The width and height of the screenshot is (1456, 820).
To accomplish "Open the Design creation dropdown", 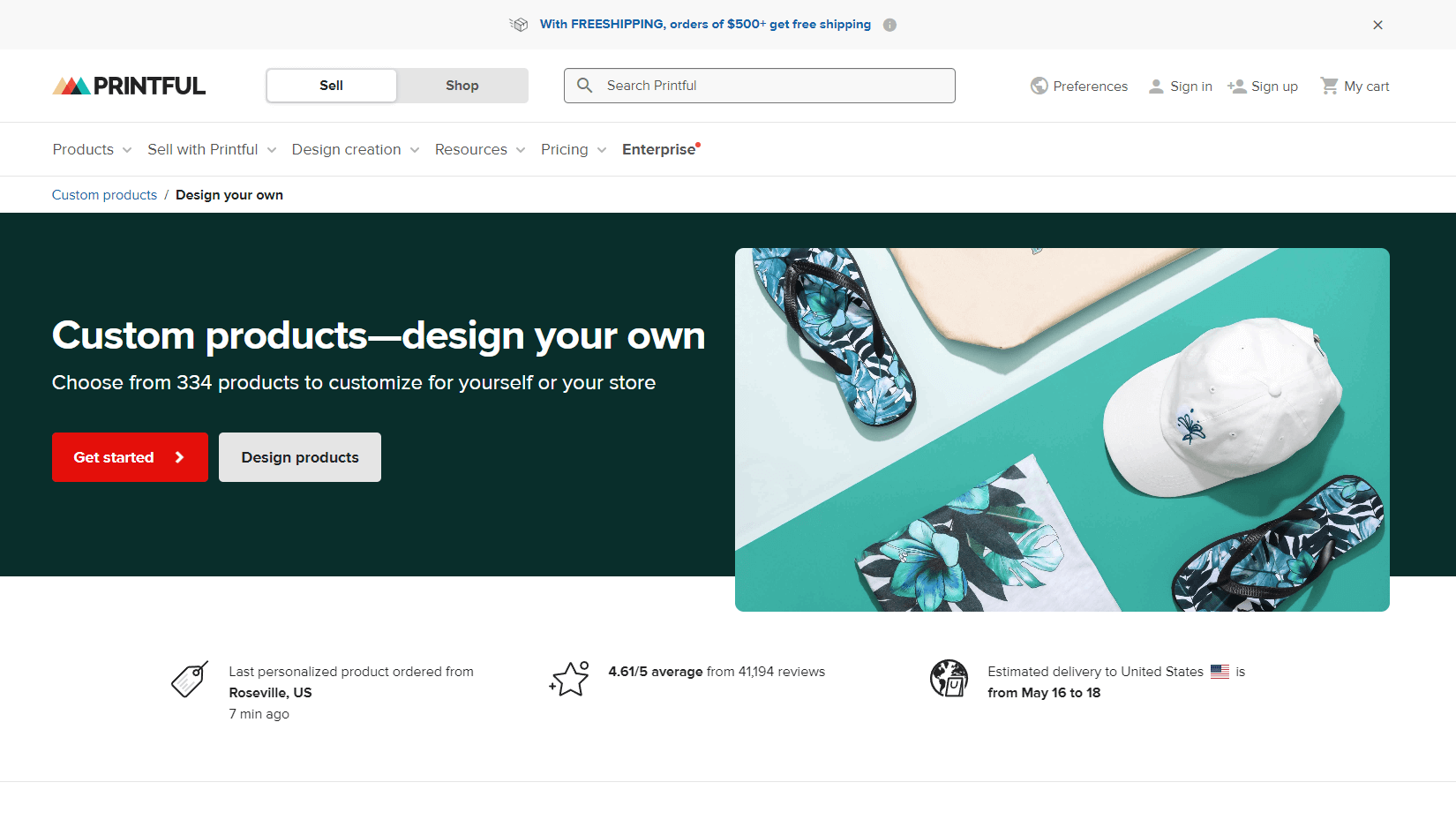I will (x=355, y=149).
